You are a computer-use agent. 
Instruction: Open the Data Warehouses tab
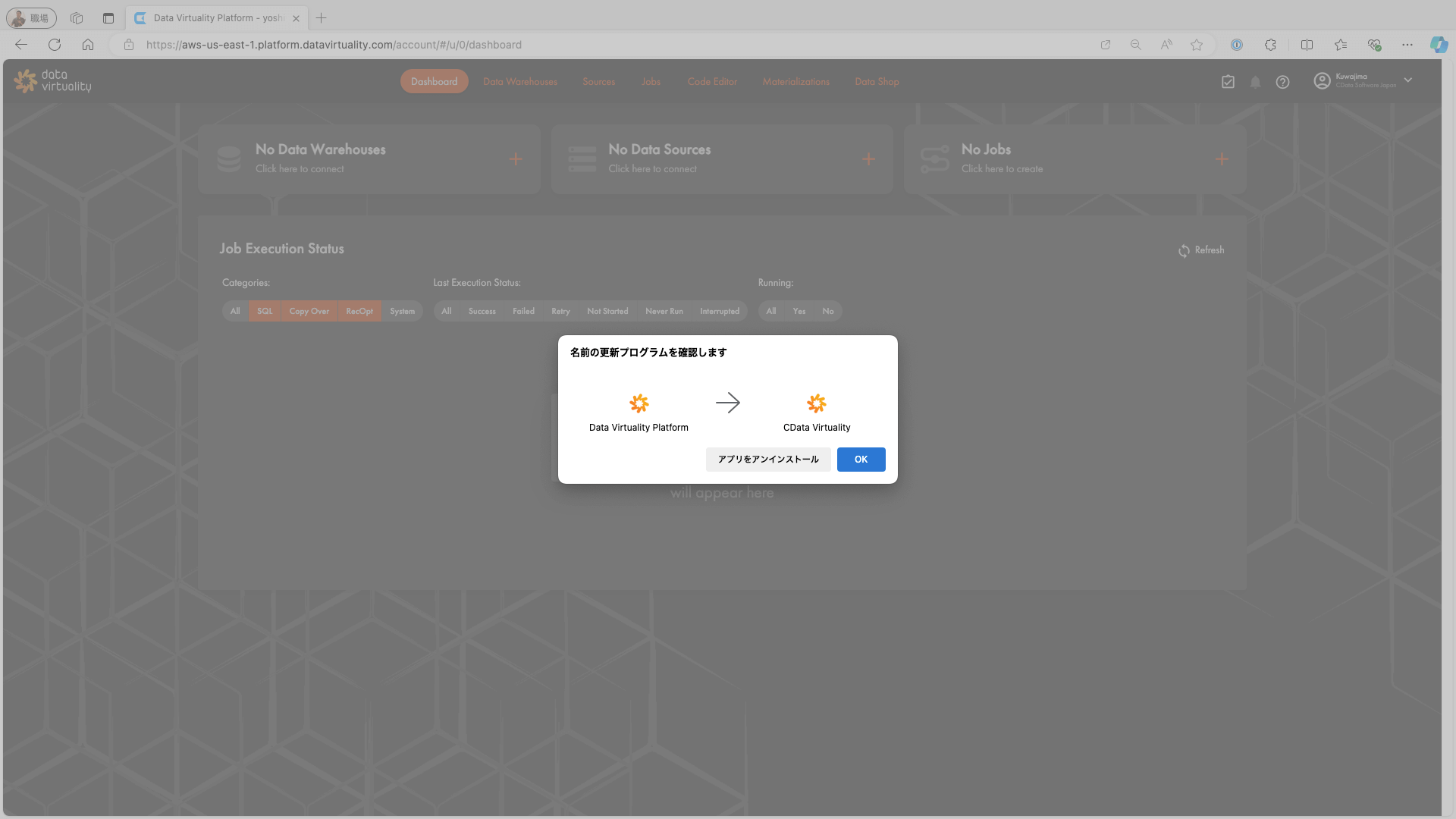[x=519, y=82]
